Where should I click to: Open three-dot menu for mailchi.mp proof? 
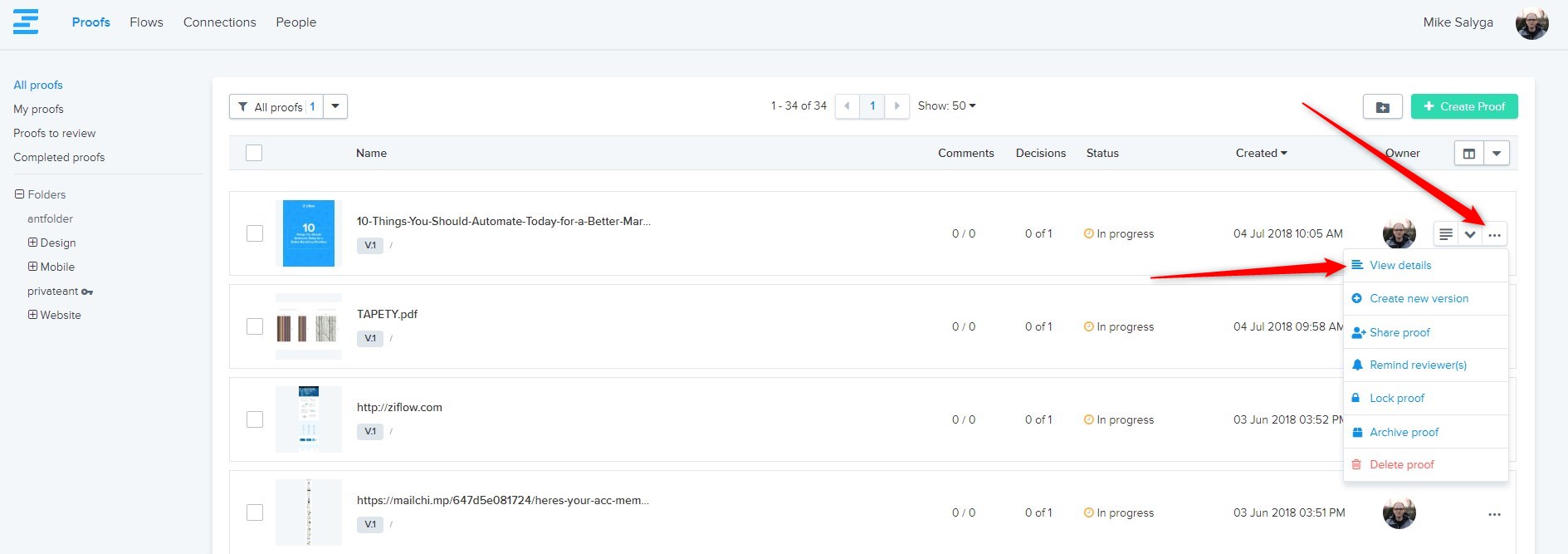[x=1494, y=514]
